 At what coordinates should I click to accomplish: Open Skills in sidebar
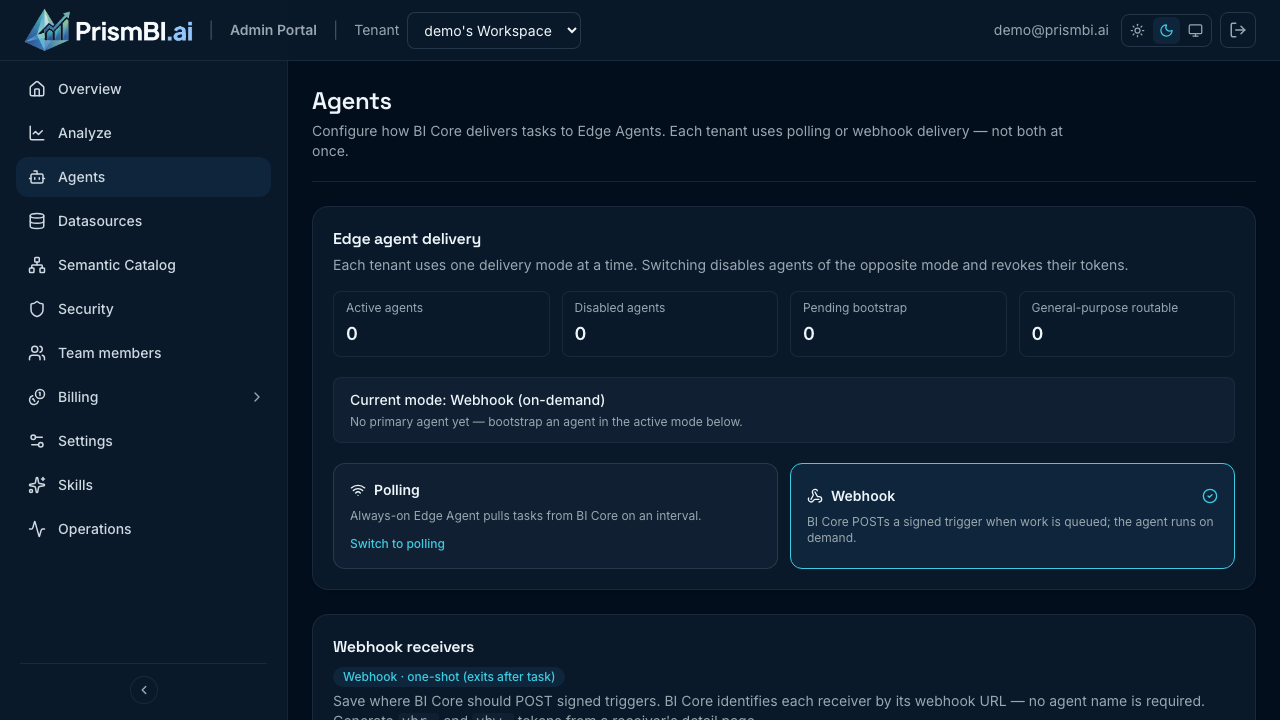point(144,485)
